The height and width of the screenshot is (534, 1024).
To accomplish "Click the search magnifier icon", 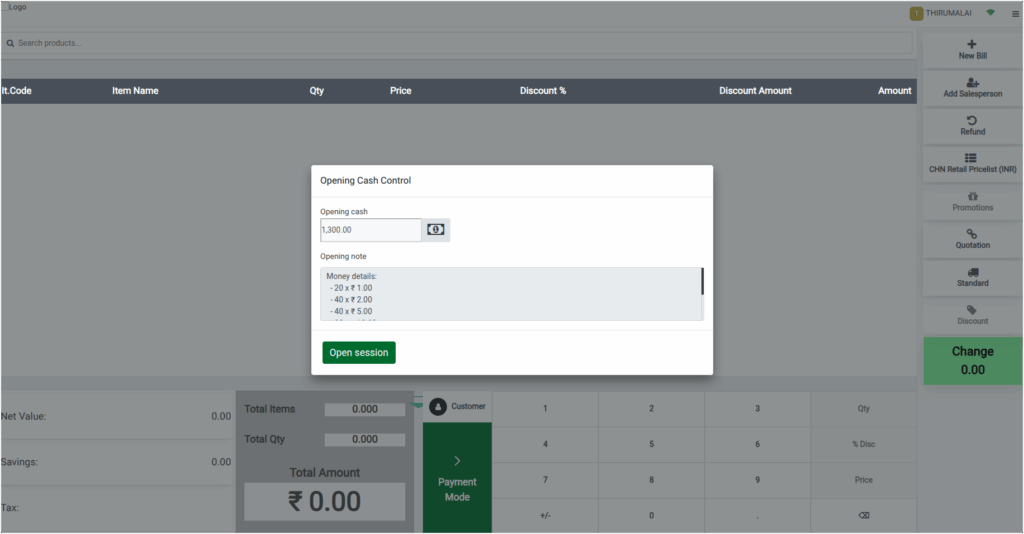I will pos(10,43).
